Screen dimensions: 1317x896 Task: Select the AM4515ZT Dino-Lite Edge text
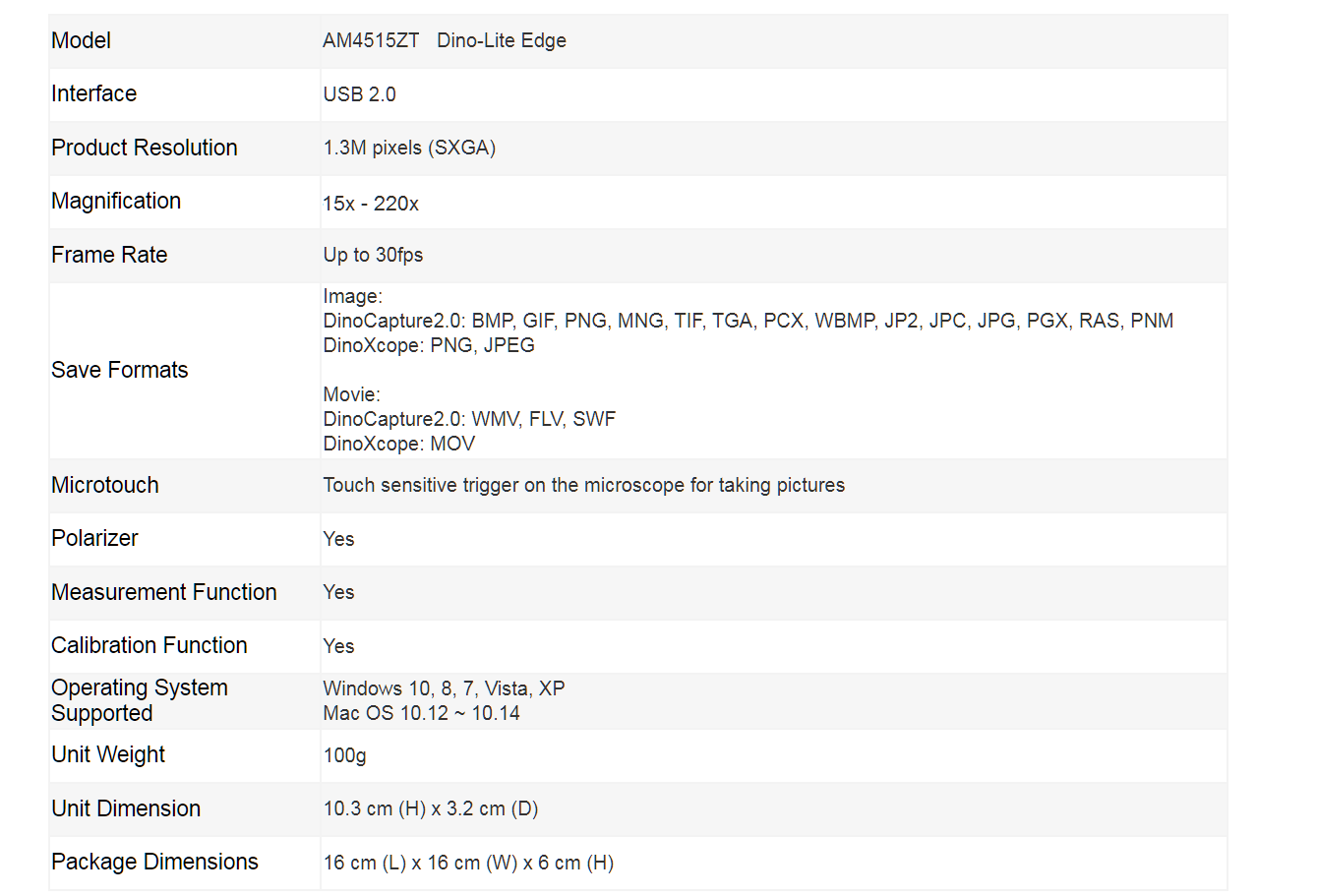[x=445, y=40]
